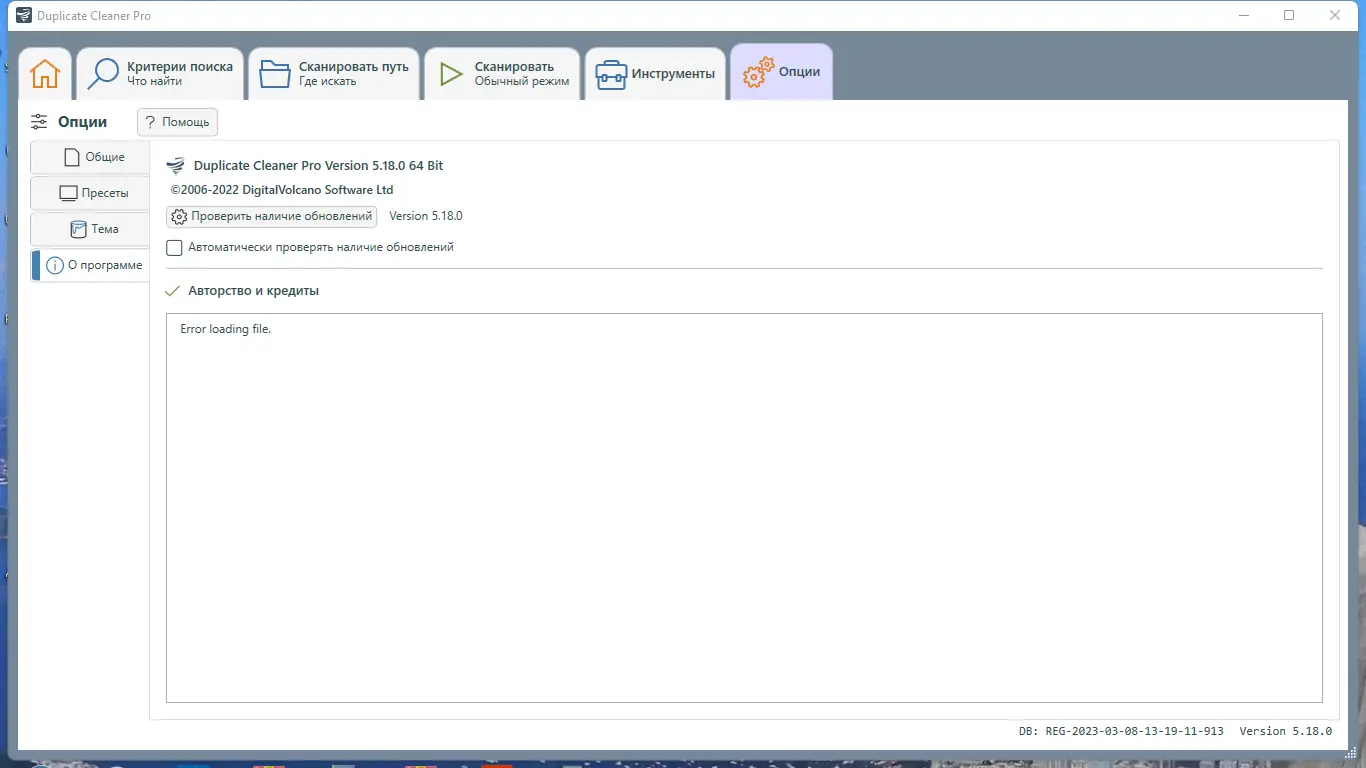Close the Duplicate Cleaner Pro window
The width and height of the screenshot is (1366, 768).
(1335, 15)
